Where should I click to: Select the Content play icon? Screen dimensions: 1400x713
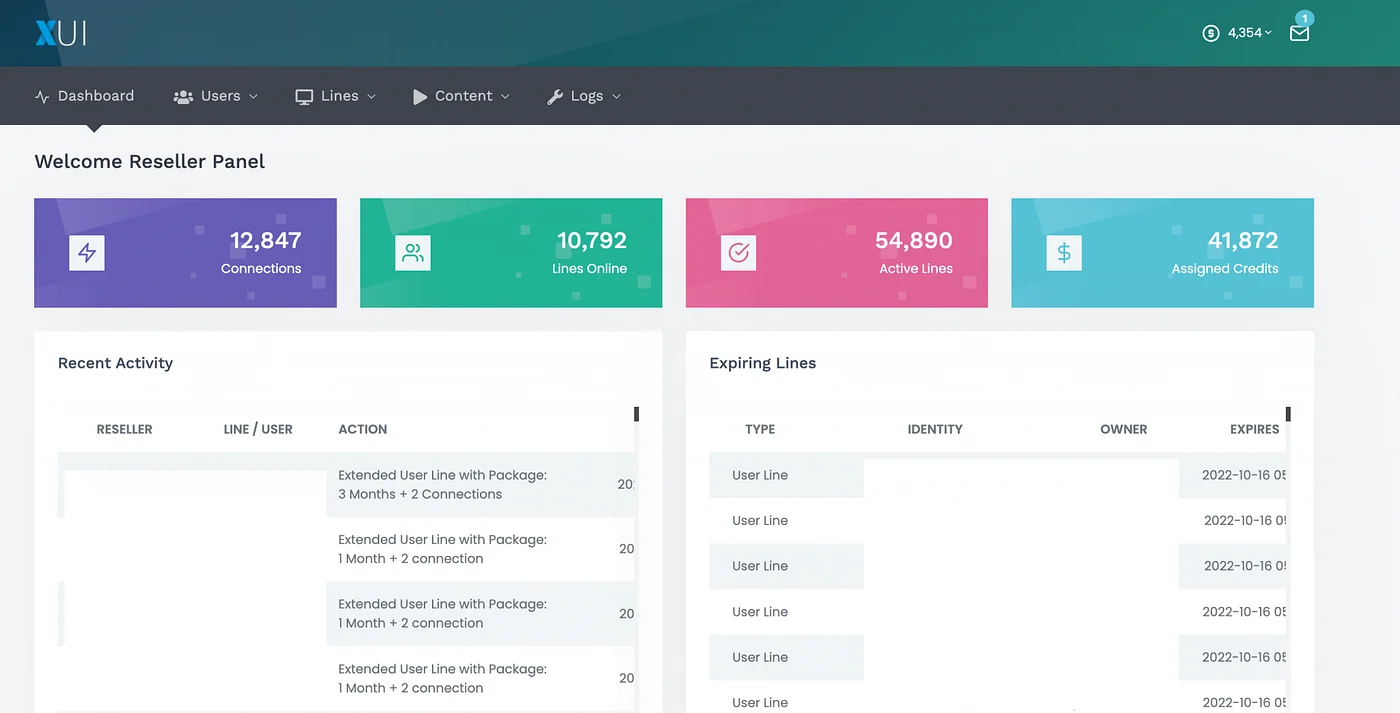(x=421, y=95)
